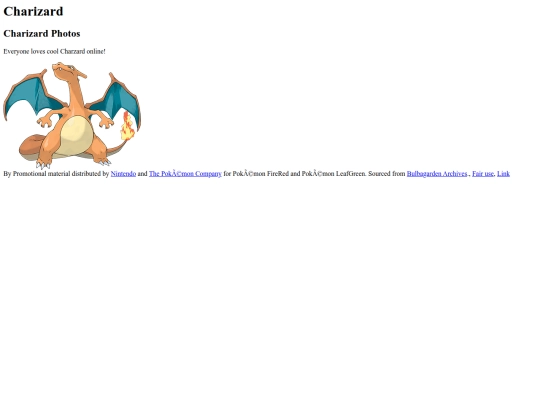Screen dimensions: 540x405
Task: Open the Fair use link
Action: pyautogui.click(x=483, y=174)
